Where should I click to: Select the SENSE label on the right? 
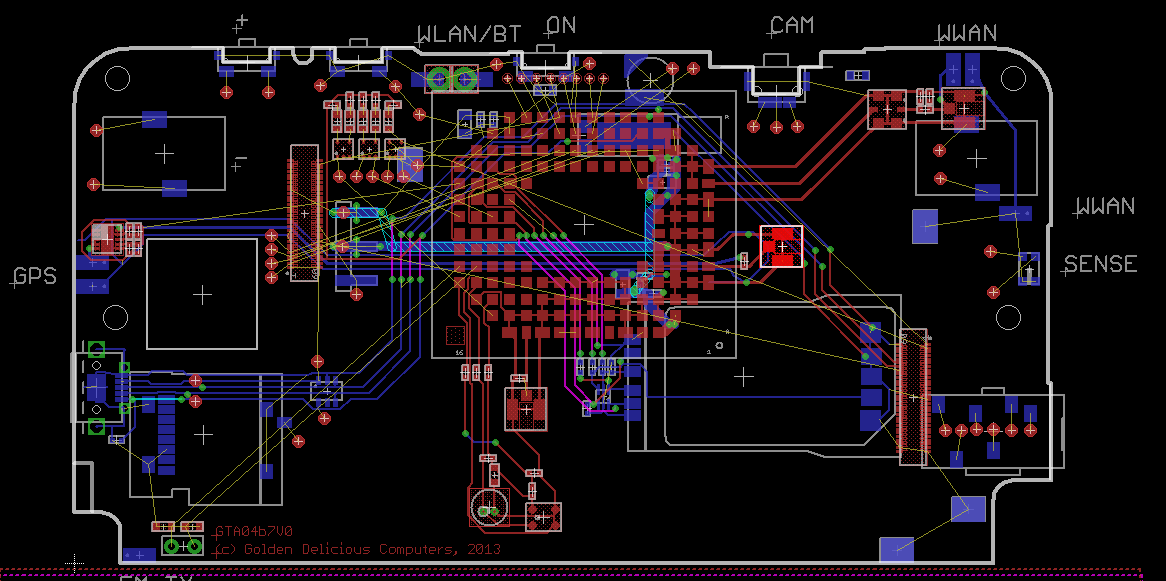[x=1100, y=264]
